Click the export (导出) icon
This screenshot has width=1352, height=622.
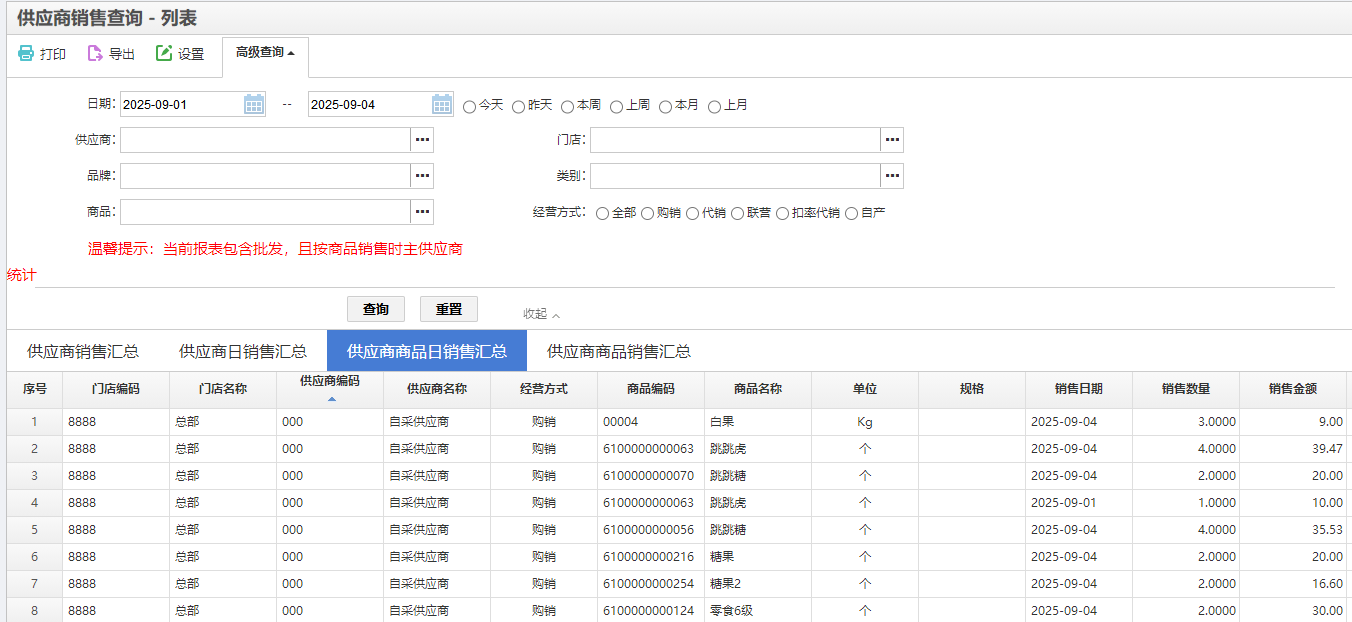click(x=95, y=54)
